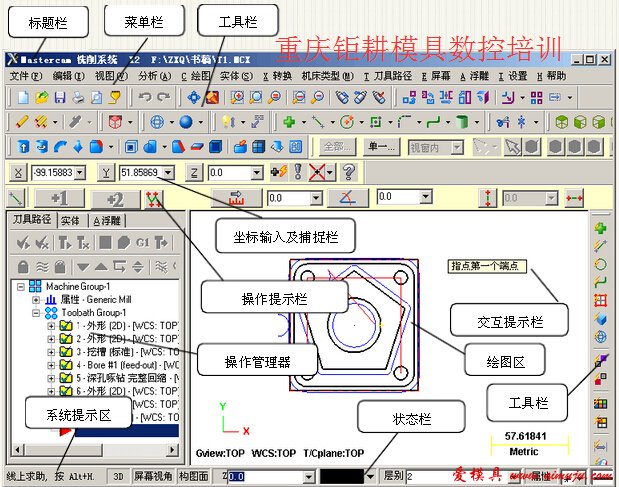Select the create circle tool icon
The width and height of the screenshot is (619, 487).
click(x=347, y=122)
